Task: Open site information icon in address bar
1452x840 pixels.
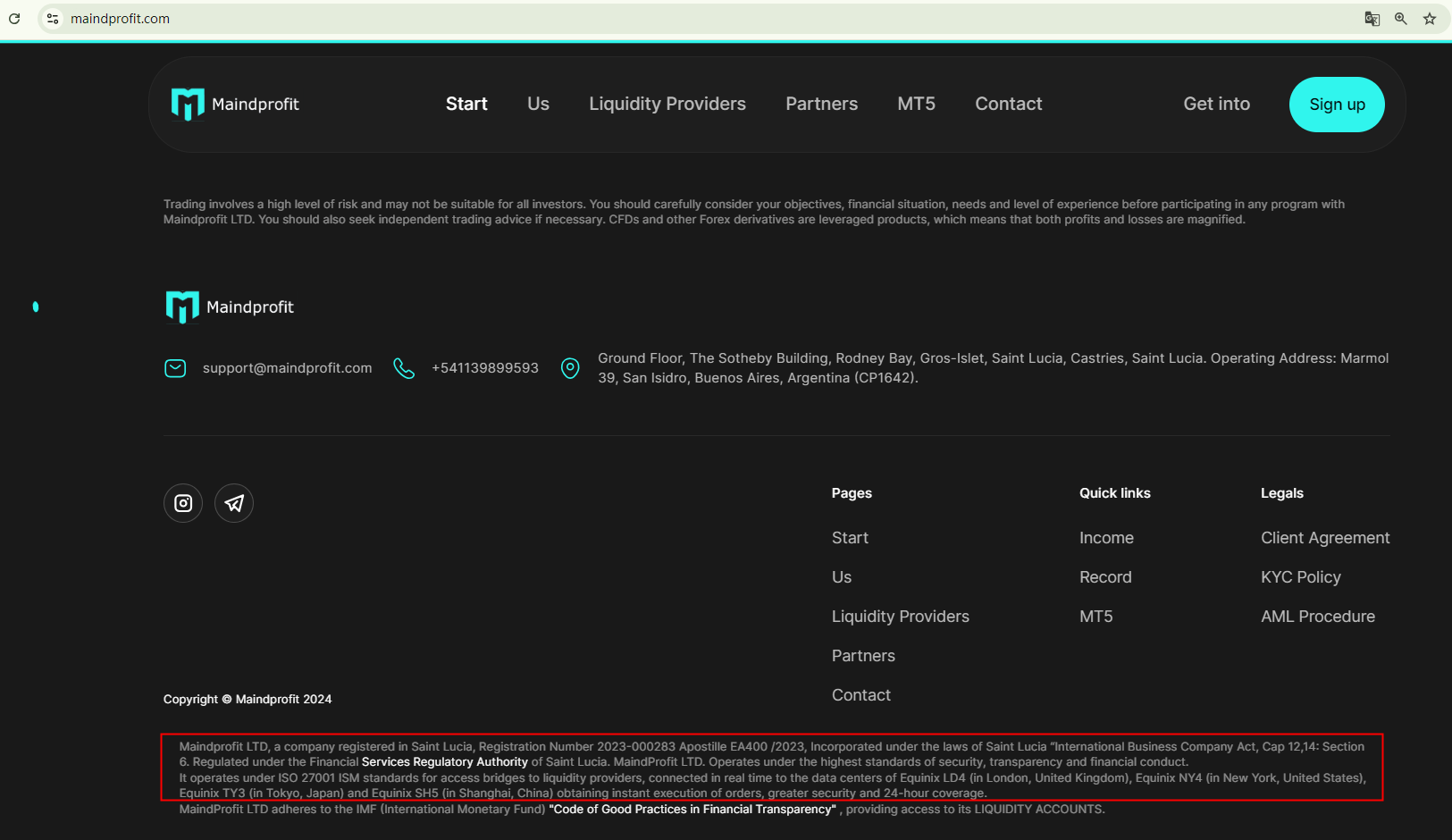Action: pos(53,19)
